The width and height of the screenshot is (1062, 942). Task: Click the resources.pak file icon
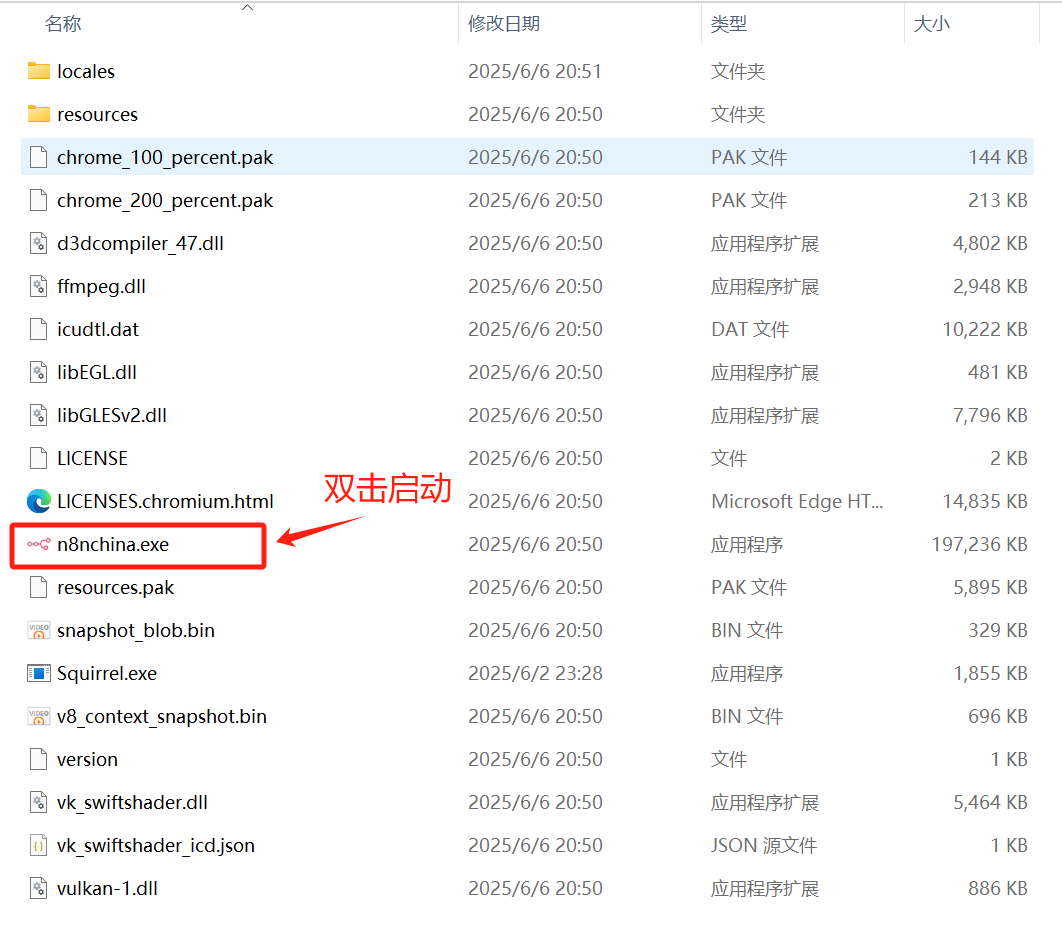tap(39, 587)
